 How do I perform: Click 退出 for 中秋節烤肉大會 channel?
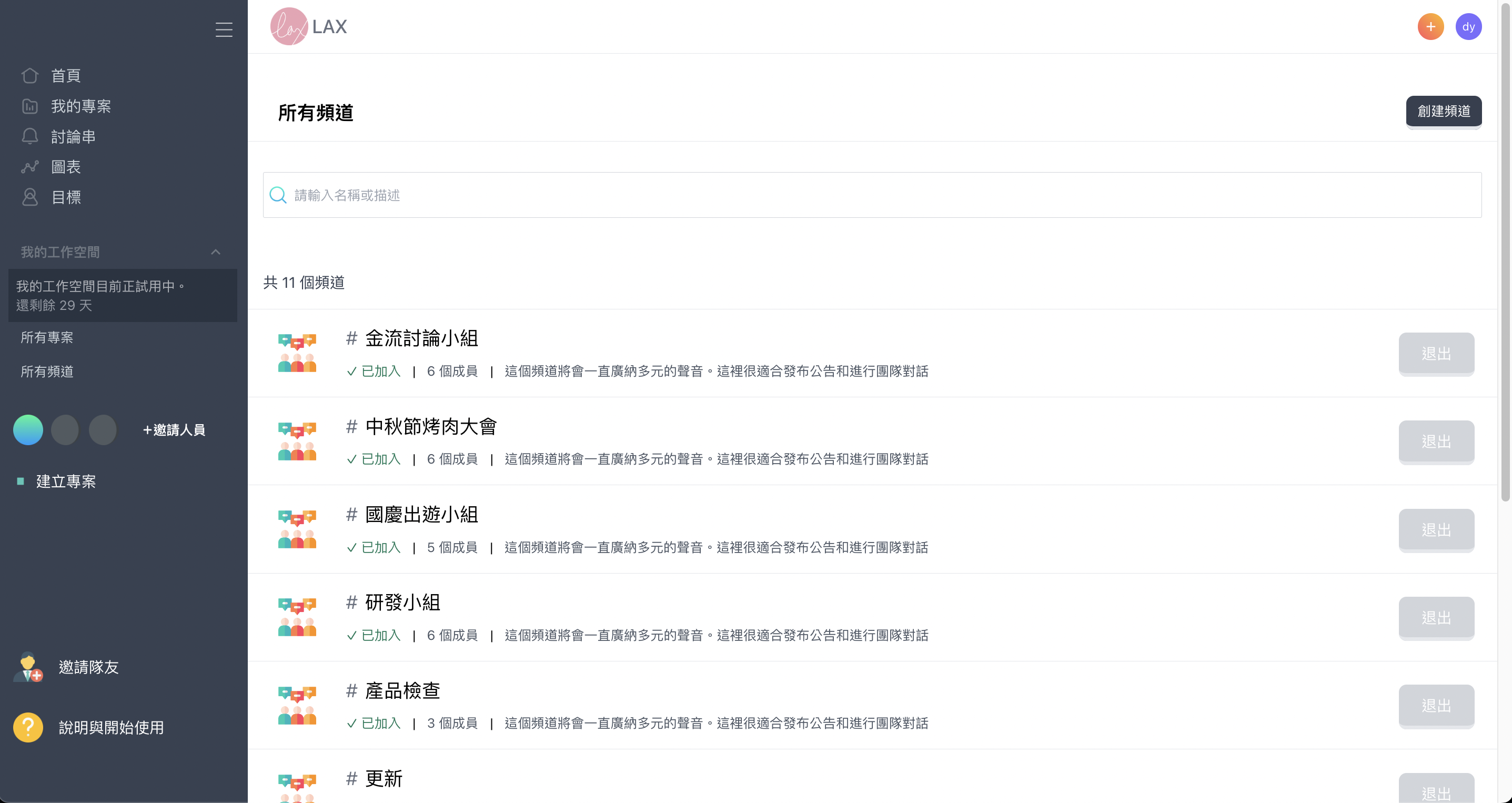[1436, 441]
